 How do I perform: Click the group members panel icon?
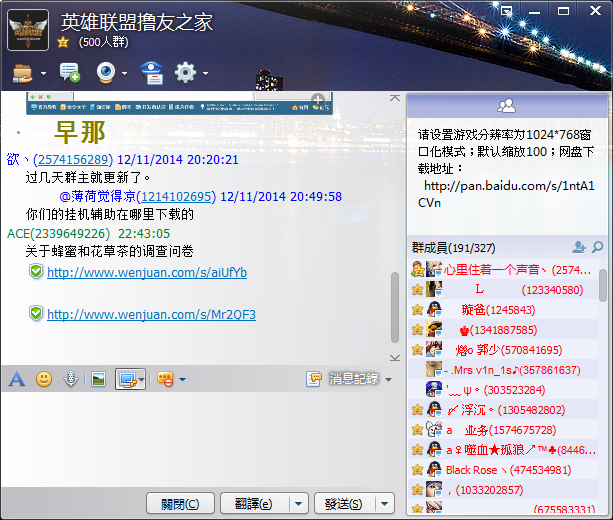click(x=506, y=106)
